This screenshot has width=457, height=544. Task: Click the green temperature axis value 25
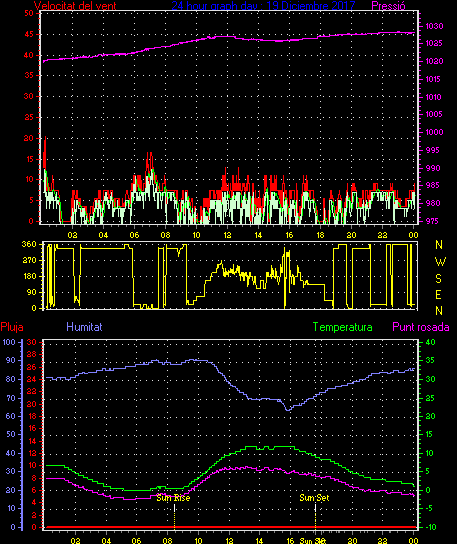[x=430, y=398]
